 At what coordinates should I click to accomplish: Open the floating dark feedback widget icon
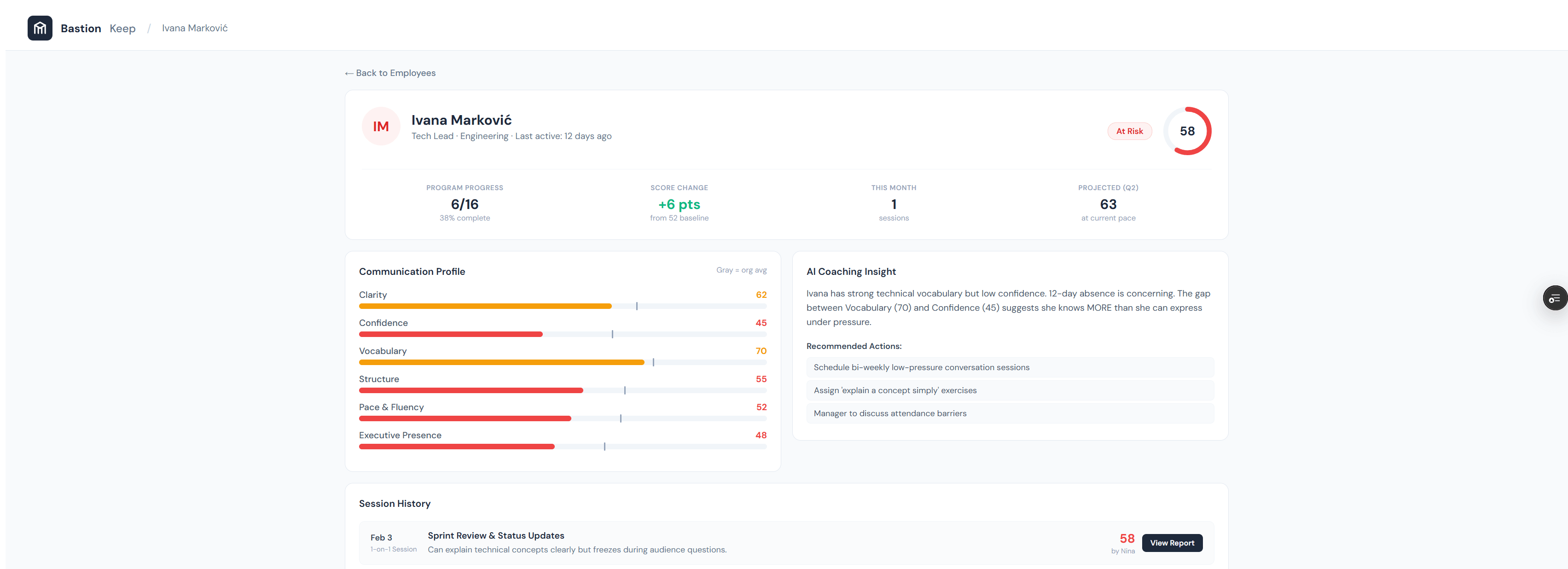point(1556,297)
